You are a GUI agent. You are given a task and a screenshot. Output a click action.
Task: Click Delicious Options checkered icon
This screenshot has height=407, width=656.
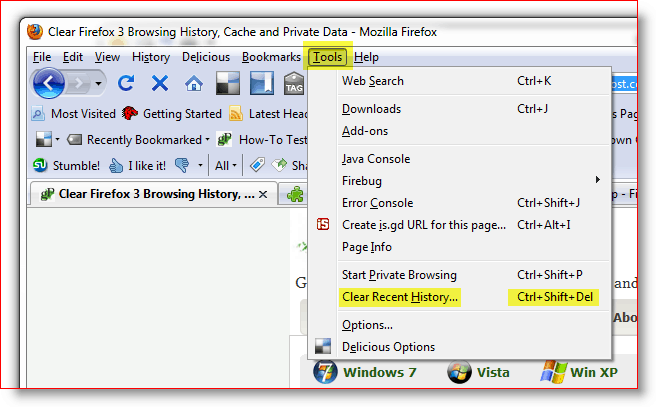pyautogui.click(x=323, y=346)
